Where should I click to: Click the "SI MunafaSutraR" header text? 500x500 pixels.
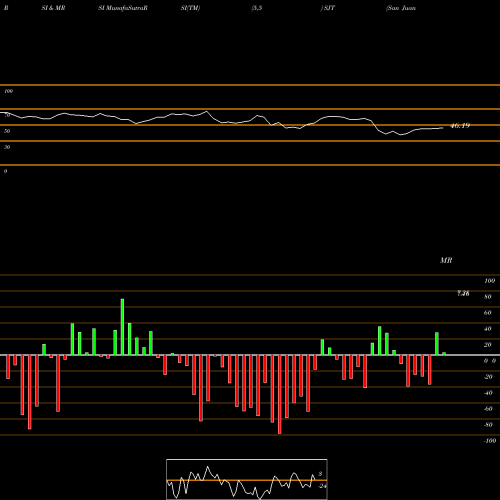[x=123, y=8]
